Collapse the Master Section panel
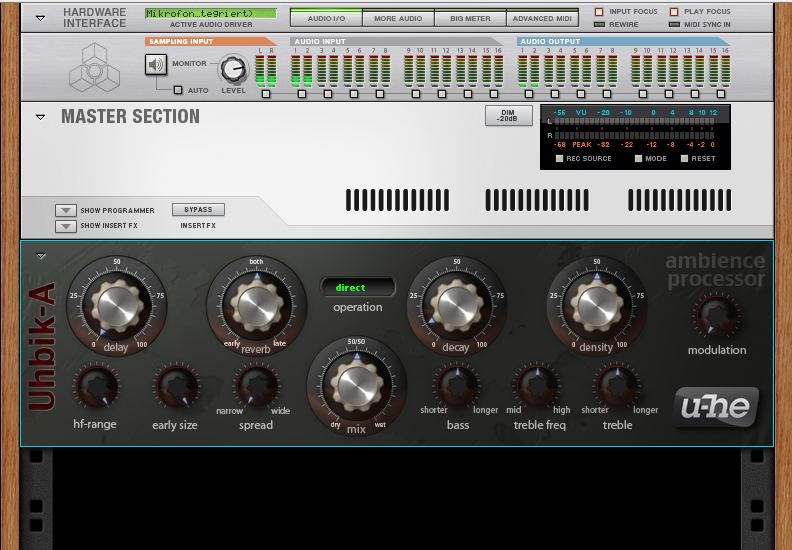Viewport: 792px width, 550px height. point(40,117)
